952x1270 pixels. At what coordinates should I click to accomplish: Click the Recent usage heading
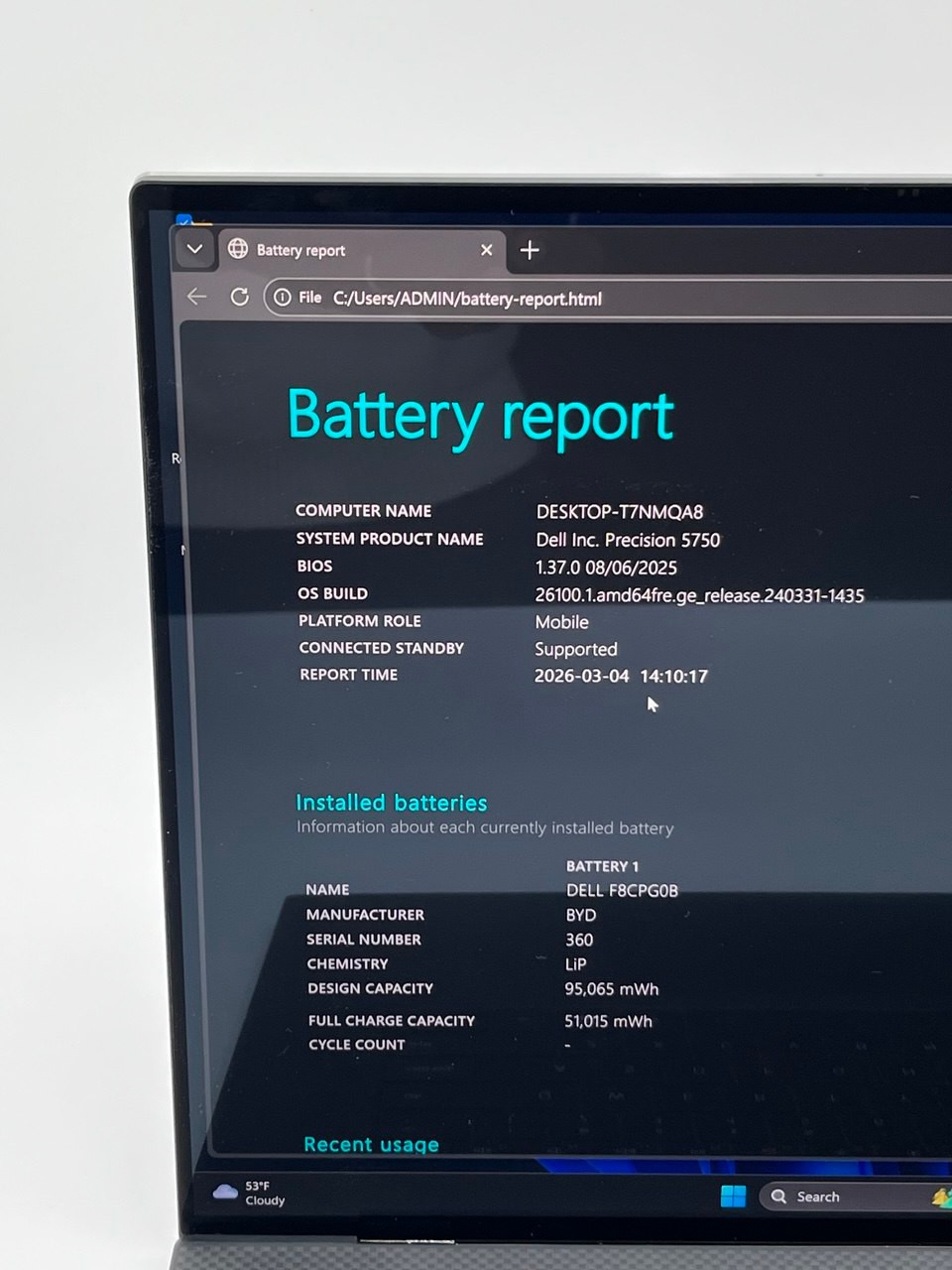(x=371, y=1144)
